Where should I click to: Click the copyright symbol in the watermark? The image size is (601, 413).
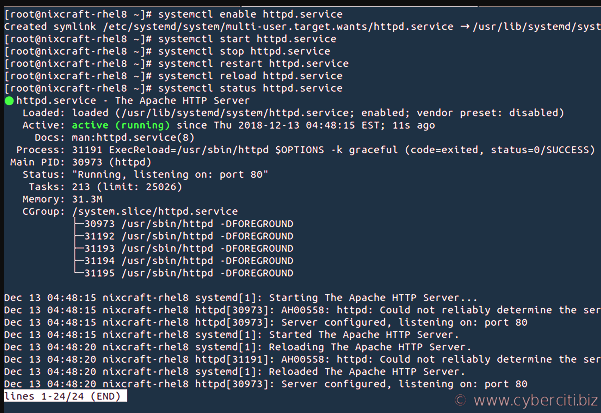pos(460,401)
